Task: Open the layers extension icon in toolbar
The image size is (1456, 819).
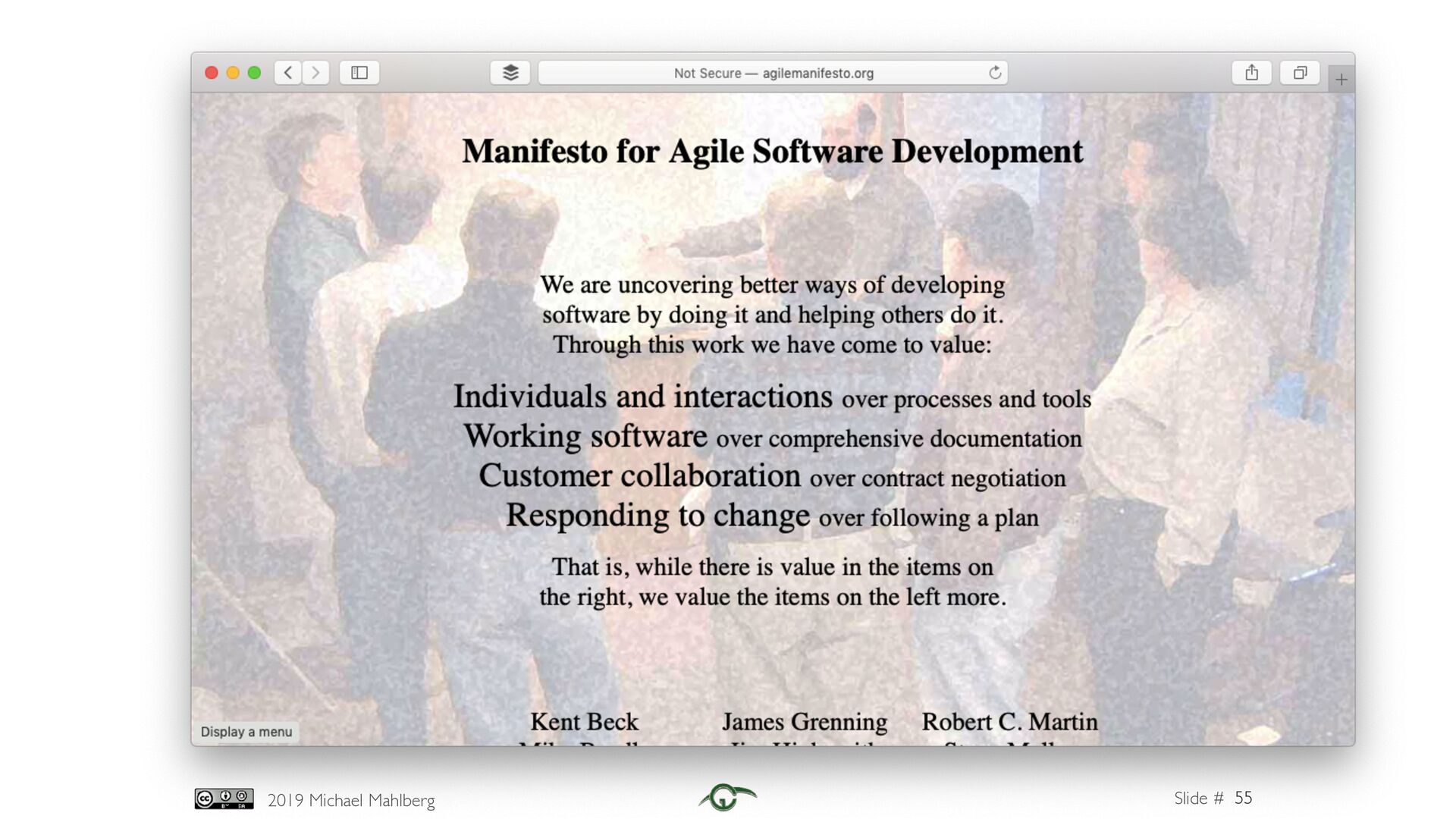Action: [510, 73]
